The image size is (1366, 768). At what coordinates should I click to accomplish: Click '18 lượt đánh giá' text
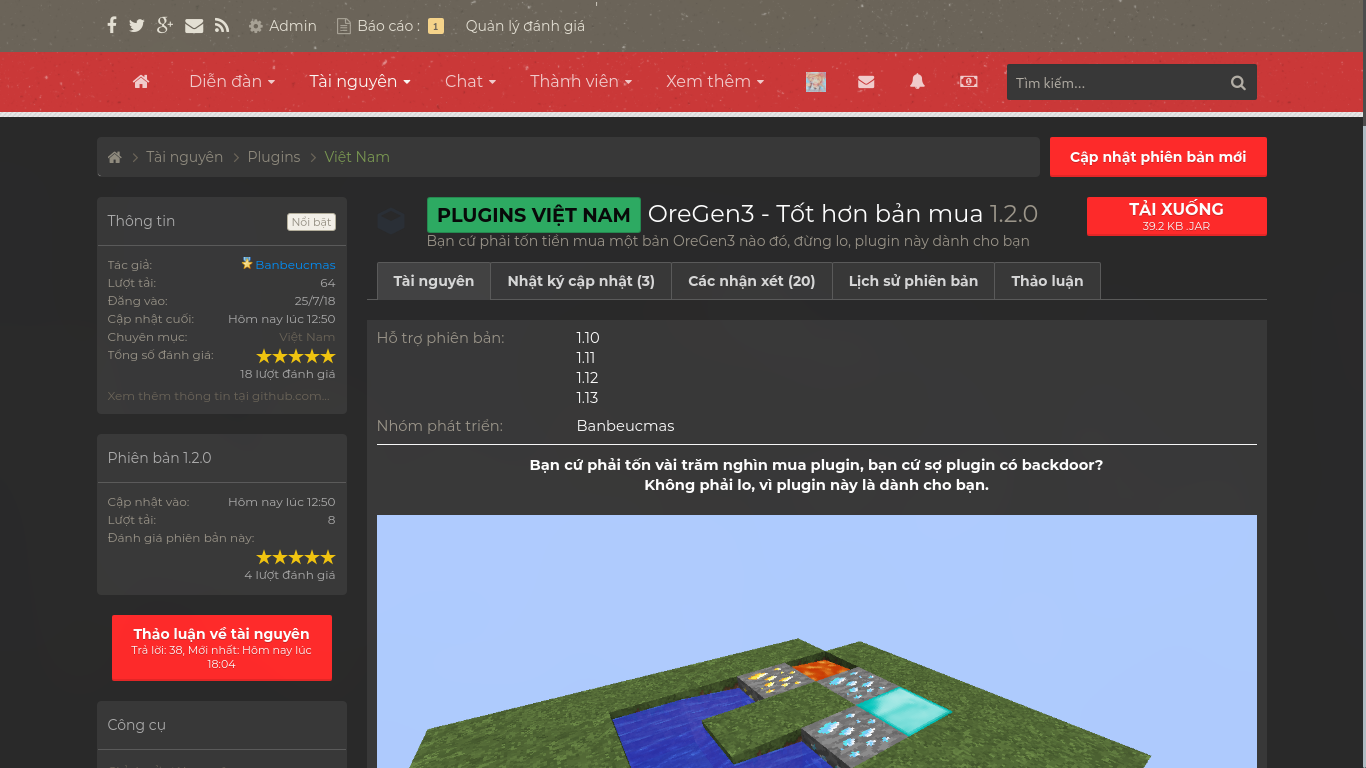288,374
